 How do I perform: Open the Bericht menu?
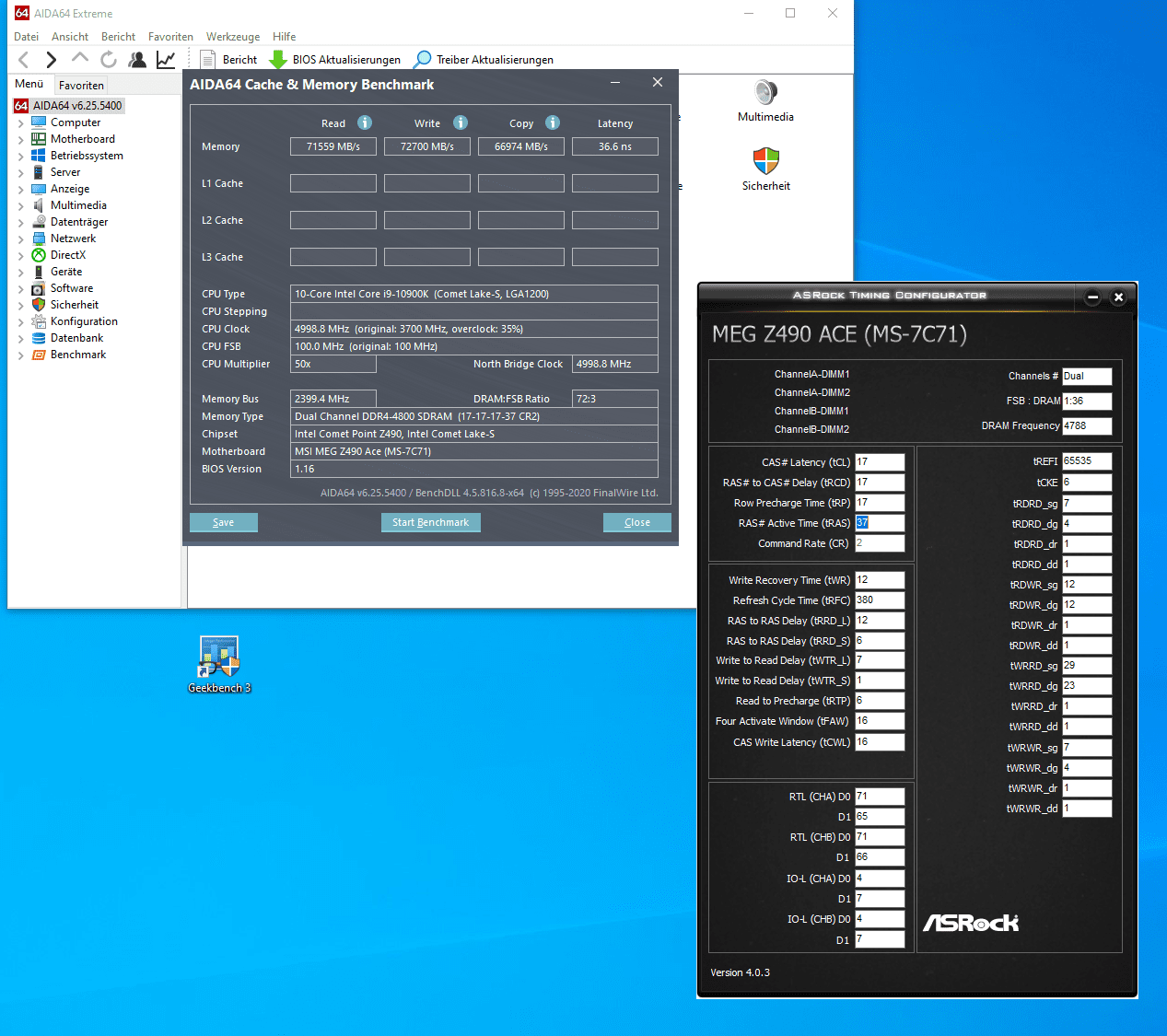click(x=118, y=37)
